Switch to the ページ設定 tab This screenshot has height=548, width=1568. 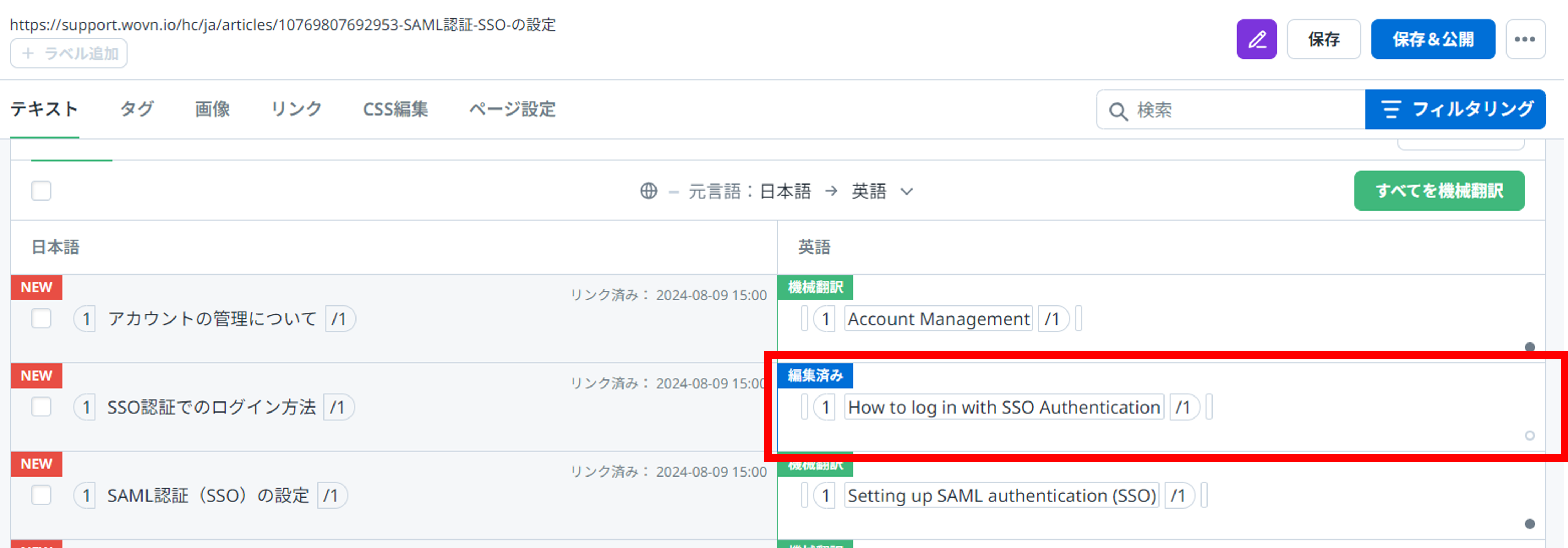click(x=512, y=110)
